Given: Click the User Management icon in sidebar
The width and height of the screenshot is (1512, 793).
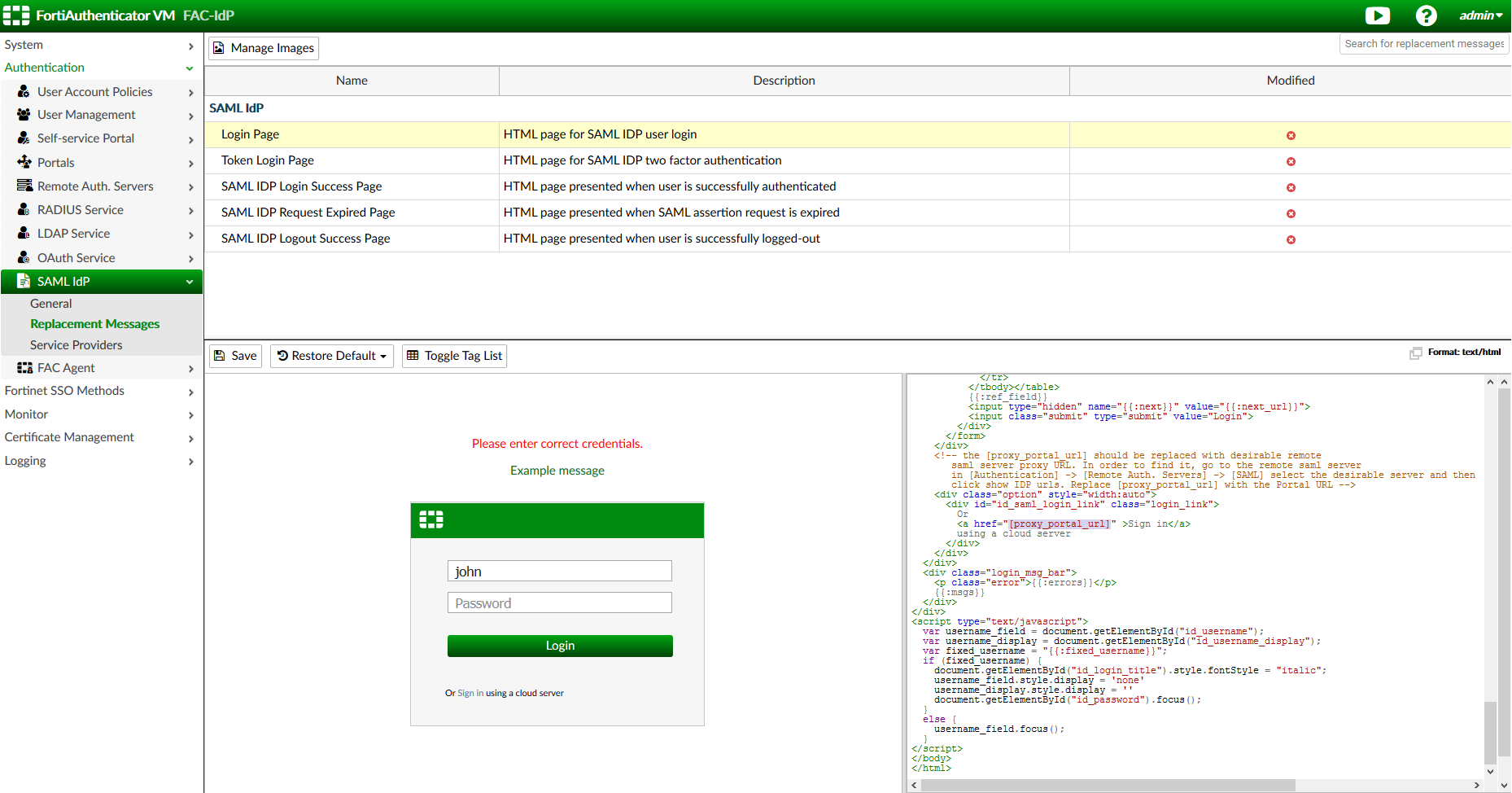Looking at the screenshot, I should (24, 115).
